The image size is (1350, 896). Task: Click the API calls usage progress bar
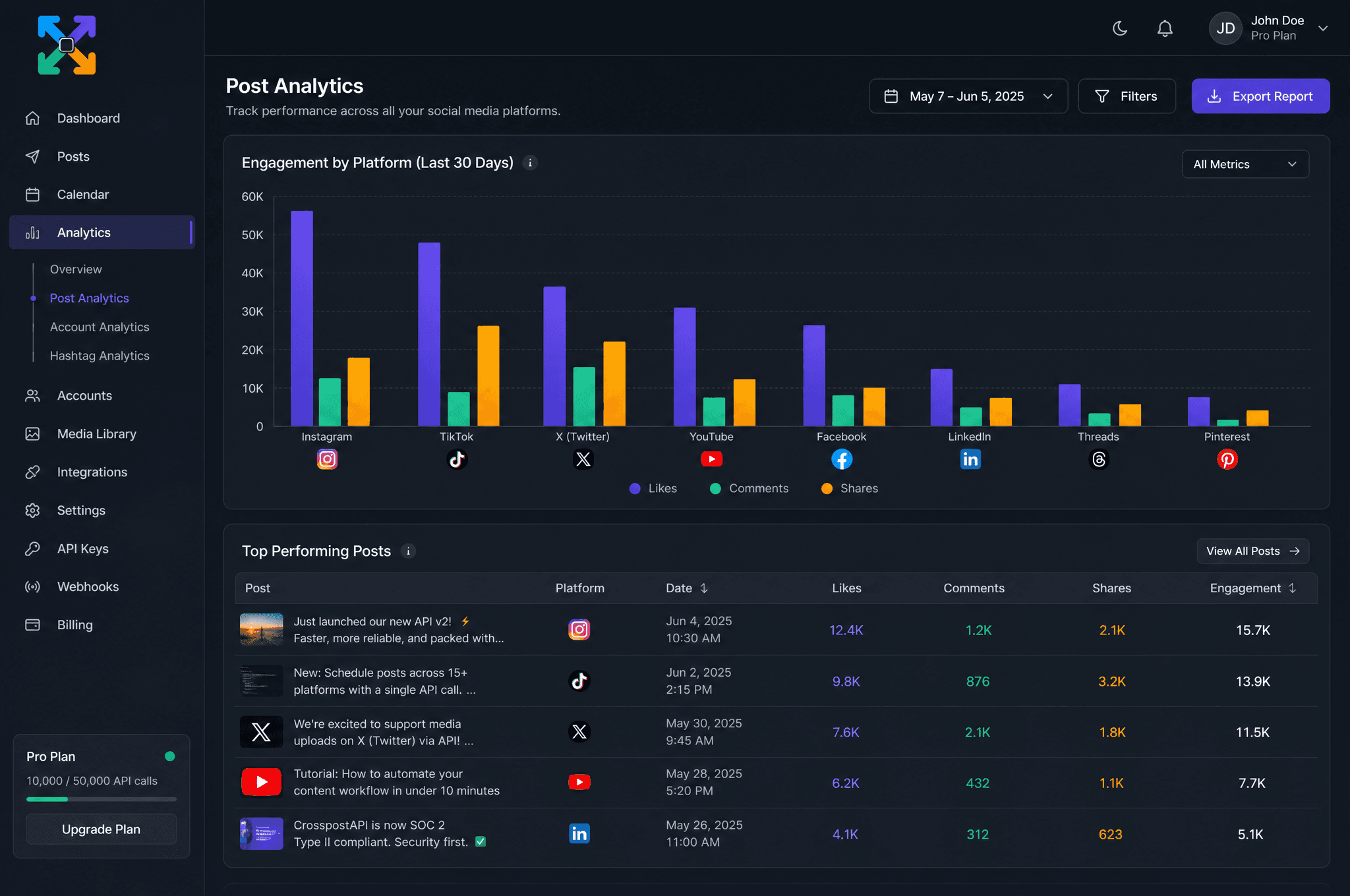pos(102,799)
